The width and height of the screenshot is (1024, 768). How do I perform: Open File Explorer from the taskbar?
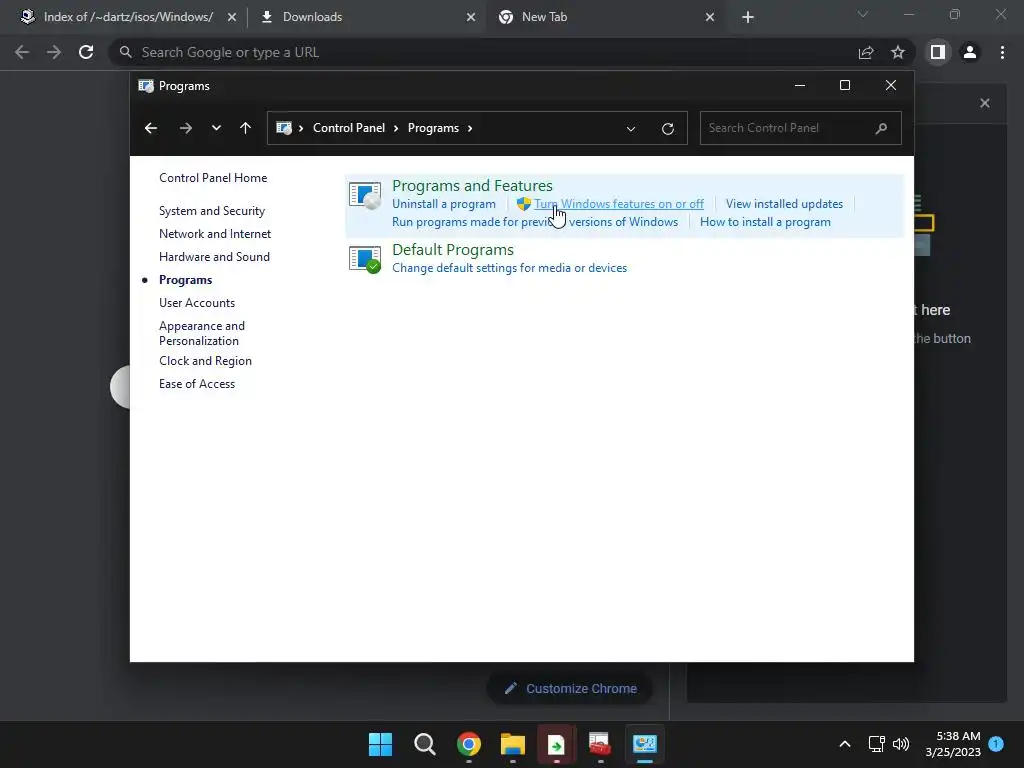click(513, 744)
